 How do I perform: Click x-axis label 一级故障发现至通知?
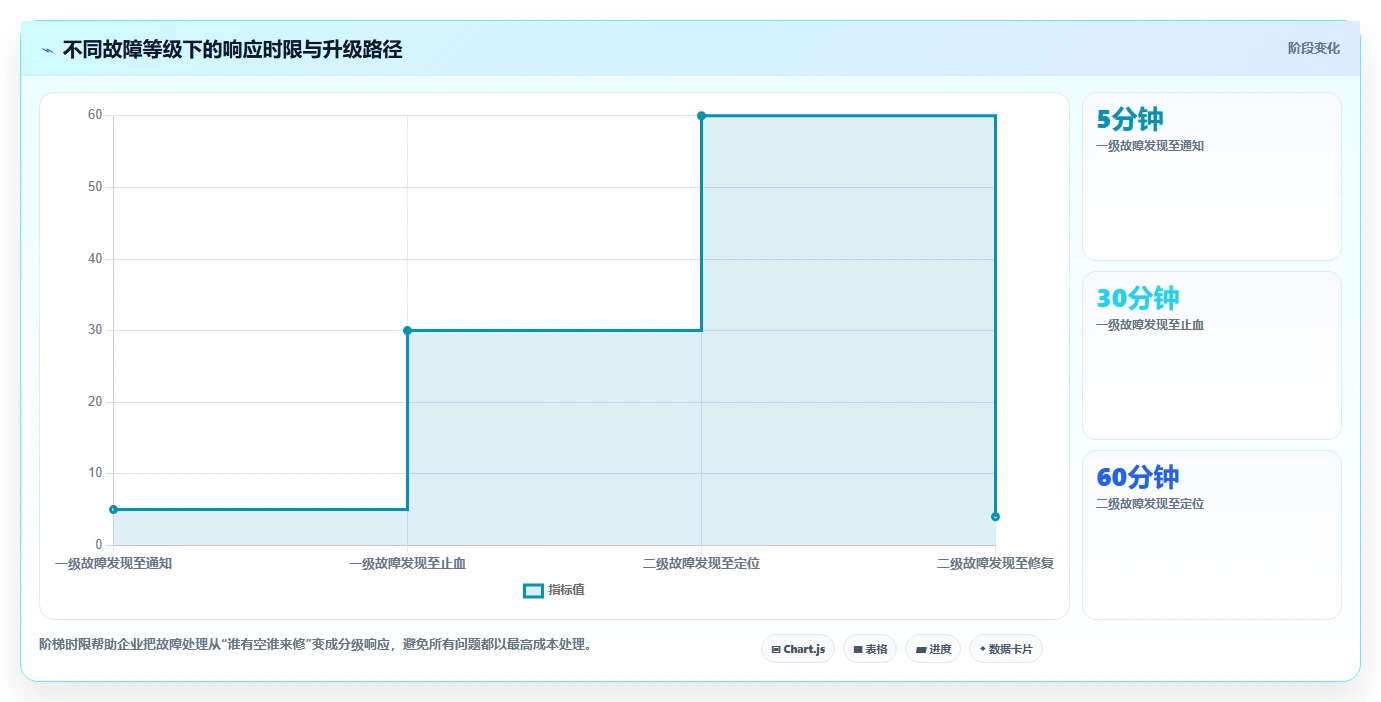[x=113, y=564]
